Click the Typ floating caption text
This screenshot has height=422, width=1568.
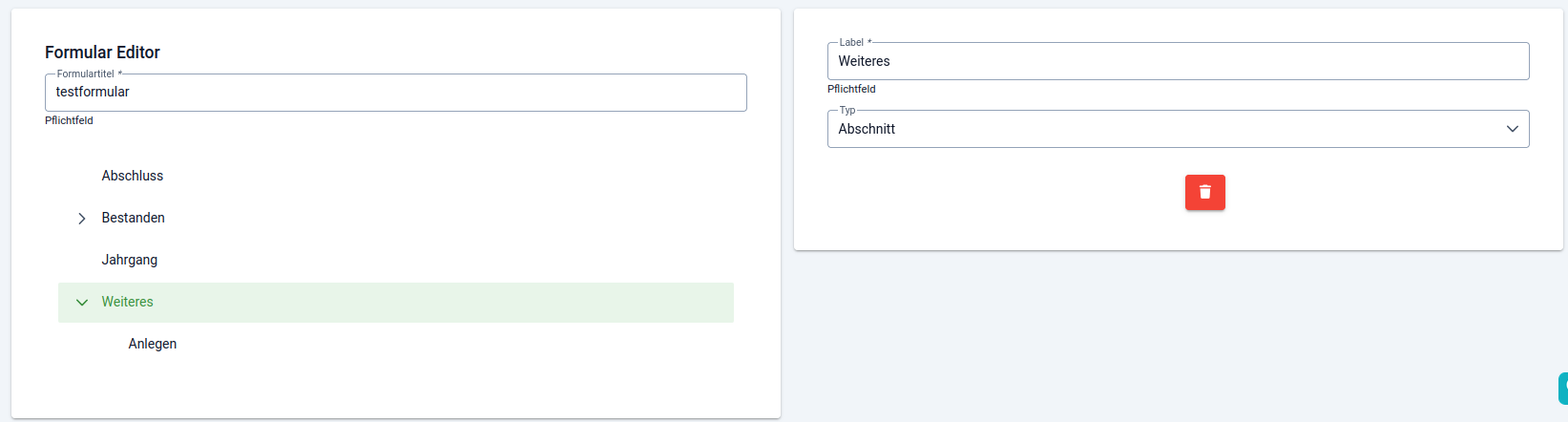tap(847, 110)
